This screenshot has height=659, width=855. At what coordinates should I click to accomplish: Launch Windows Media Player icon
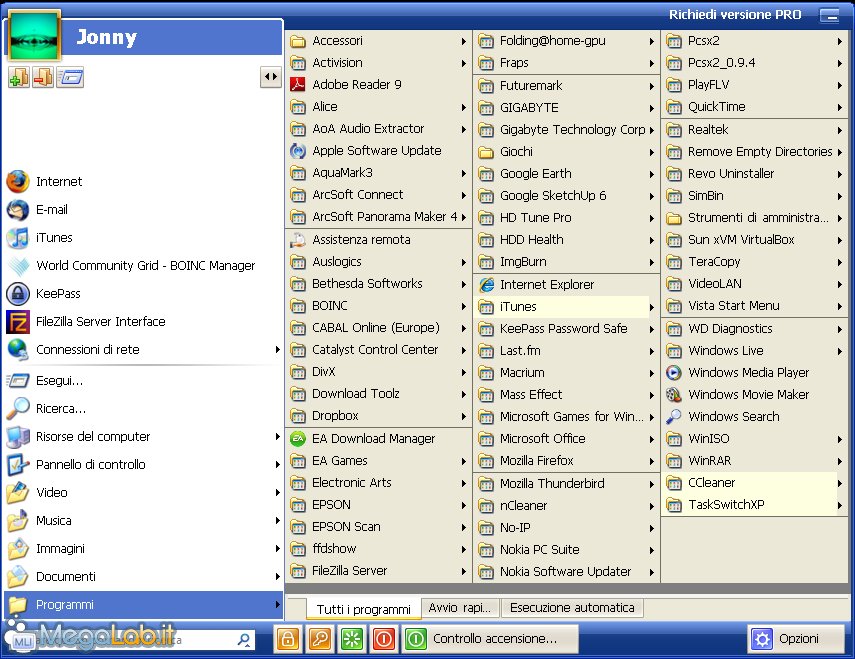674,373
